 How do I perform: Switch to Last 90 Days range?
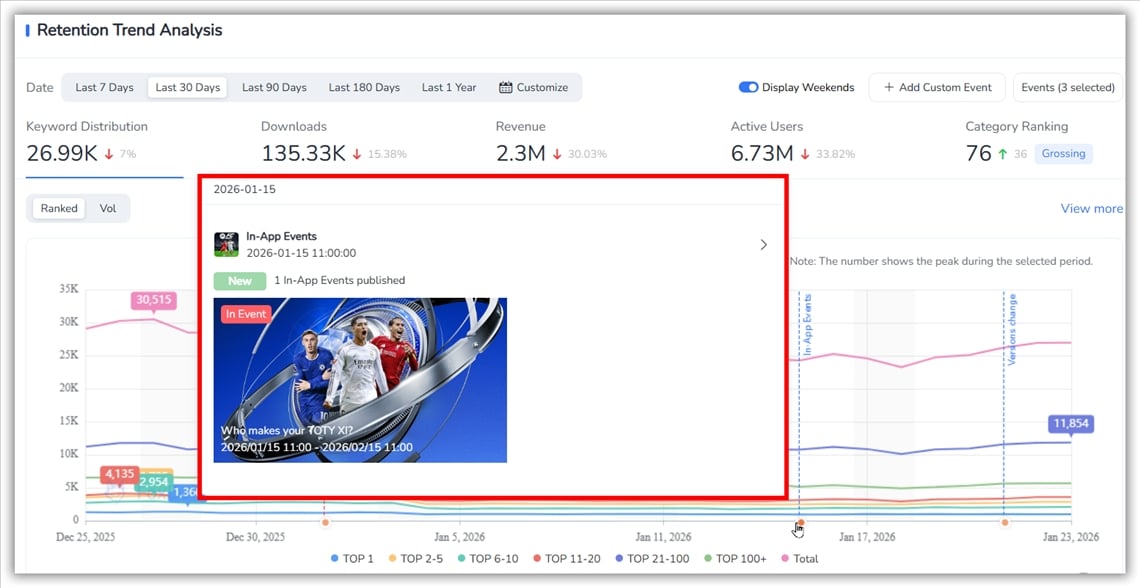274,88
